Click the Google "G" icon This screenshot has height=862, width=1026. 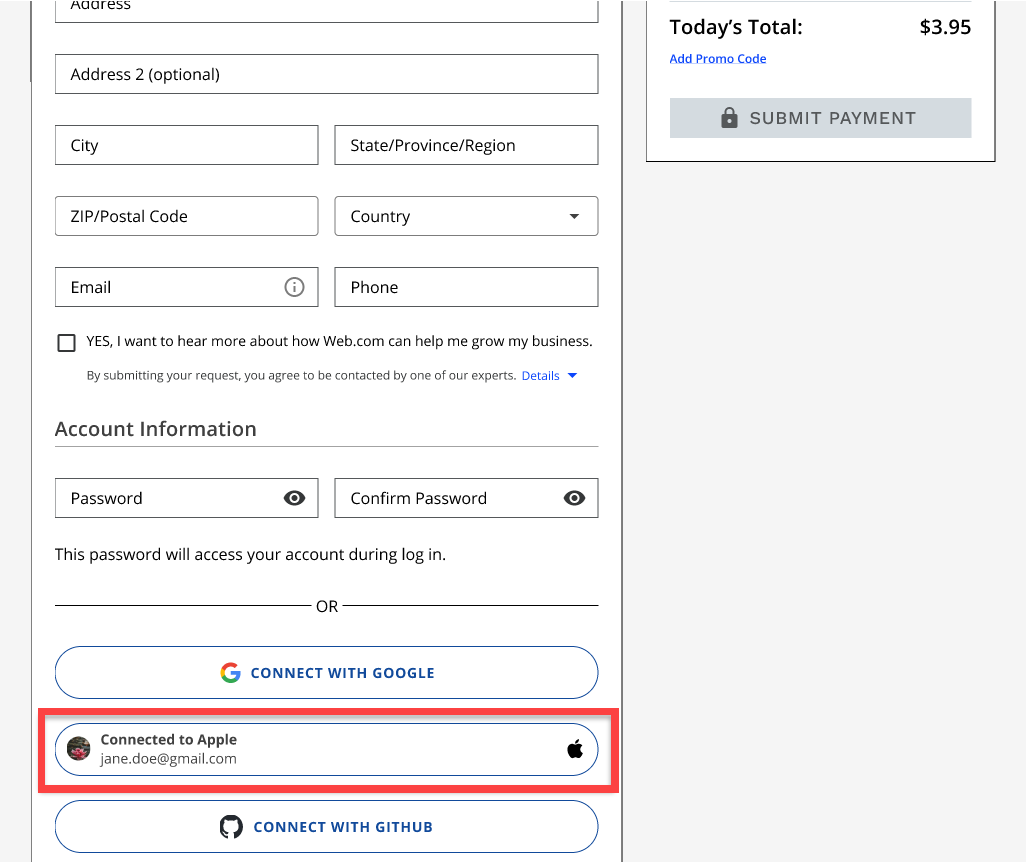(x=230, y=672)
